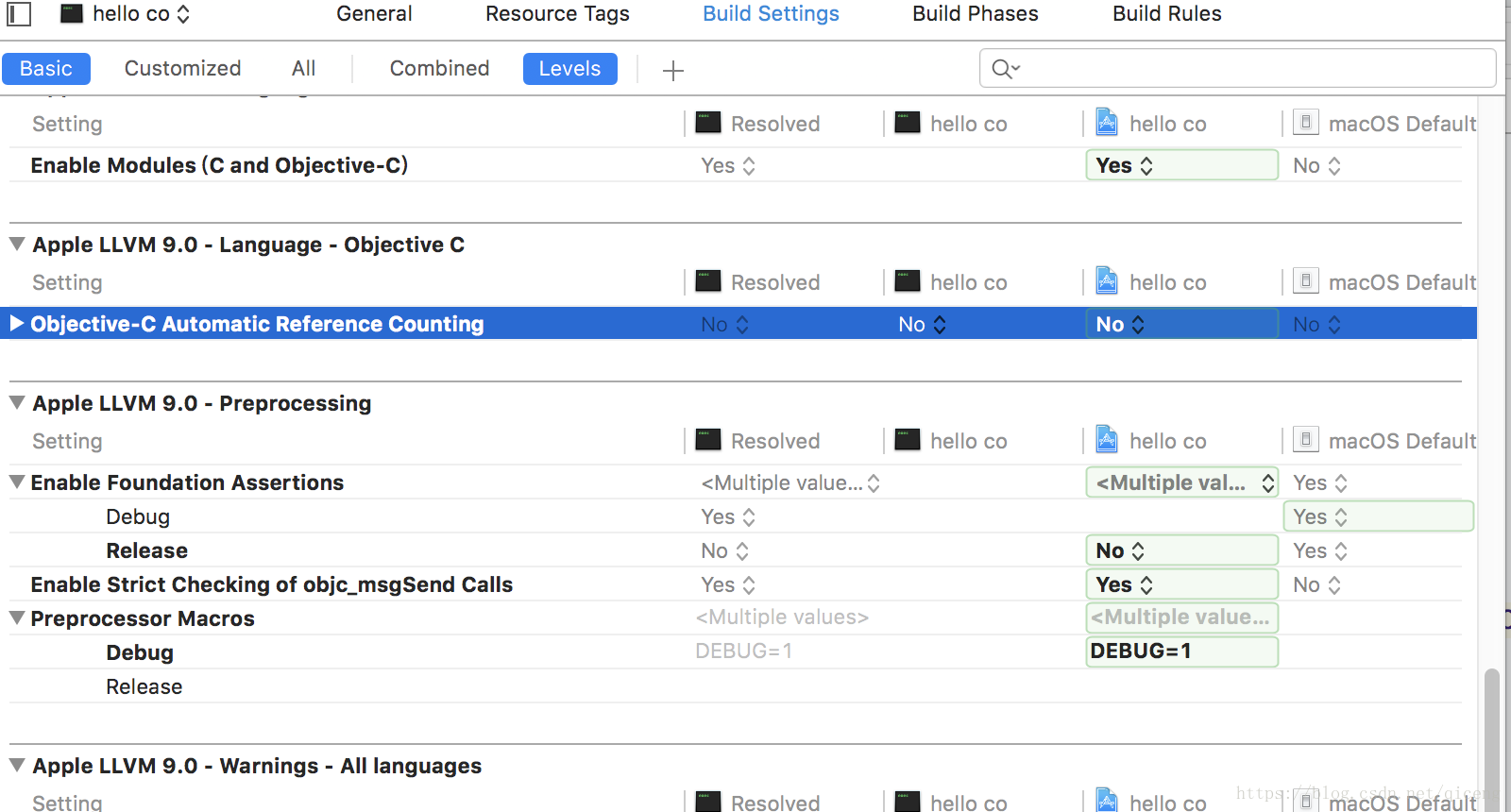This screenshot has height=812, width=1511.
Task: Switch to the Build Phases tab
Action: coord(975,13)
